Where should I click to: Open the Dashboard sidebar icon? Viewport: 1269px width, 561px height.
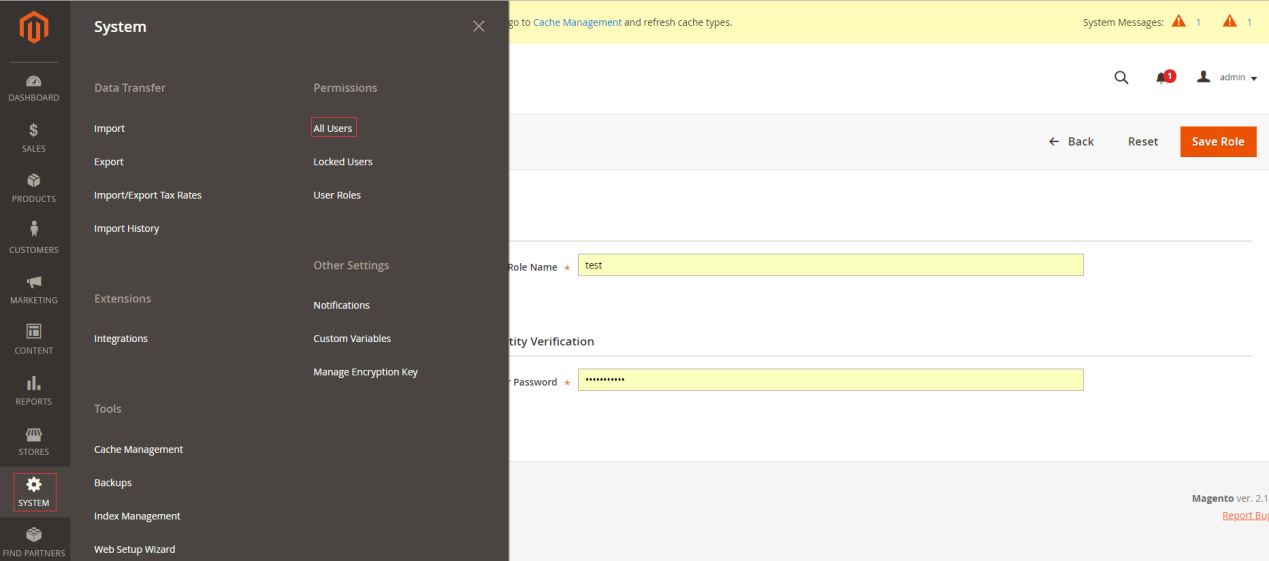[34, 88]
